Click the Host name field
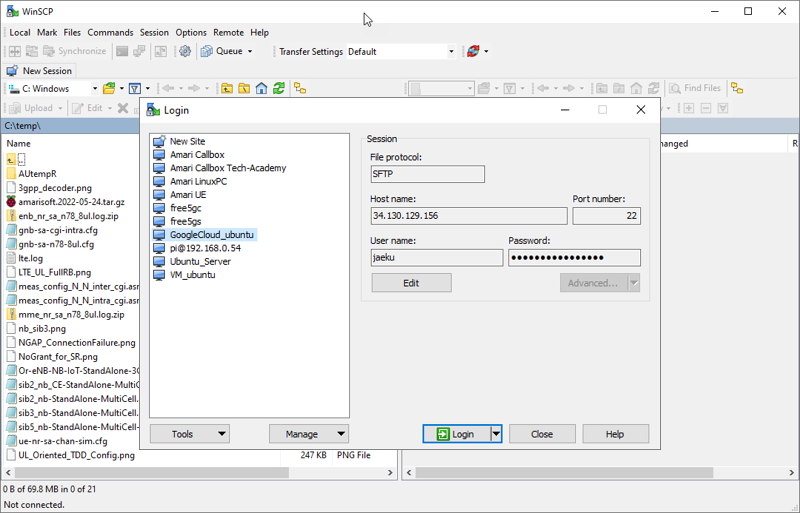The width and height of the screenshot is (800, 513). point(469,216)
